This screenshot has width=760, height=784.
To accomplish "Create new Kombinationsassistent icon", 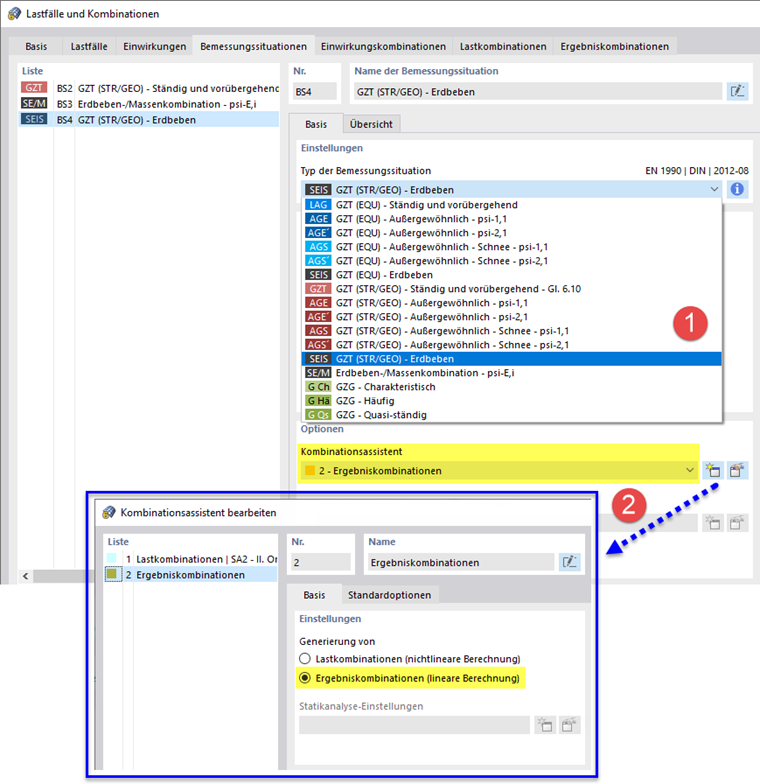I will point(712,470).
